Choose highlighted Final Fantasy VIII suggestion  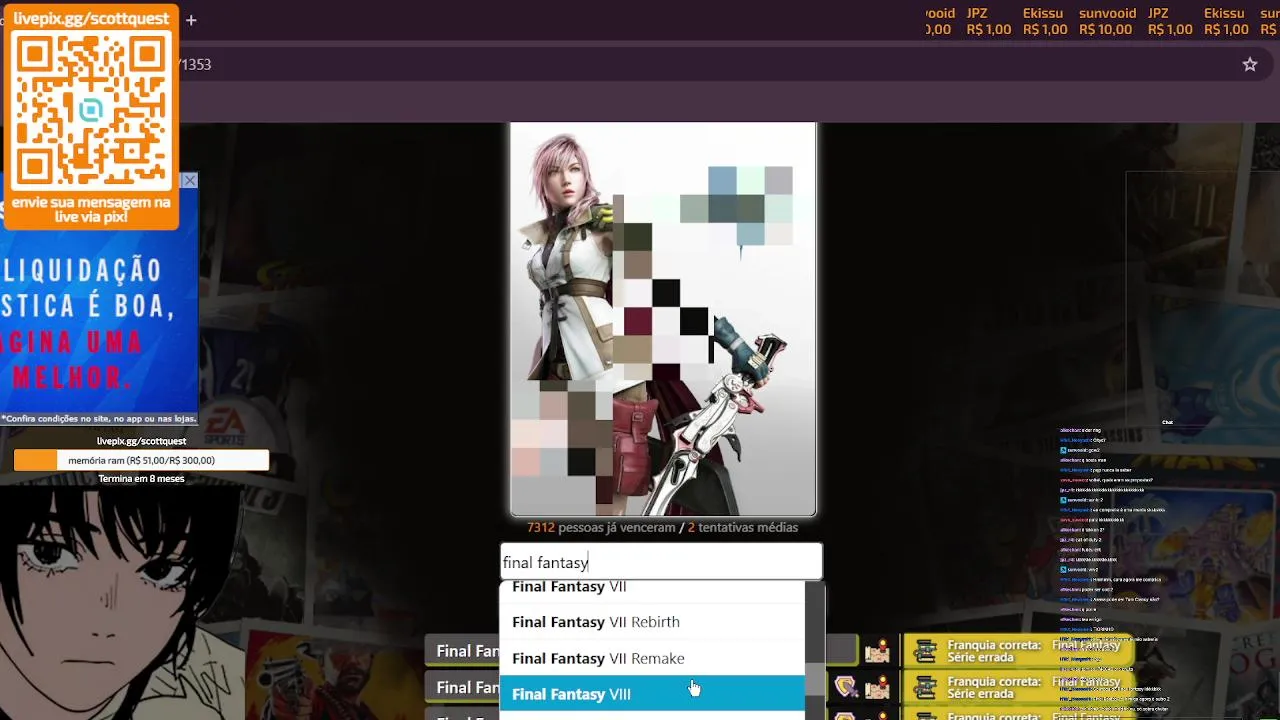[652, 694]
